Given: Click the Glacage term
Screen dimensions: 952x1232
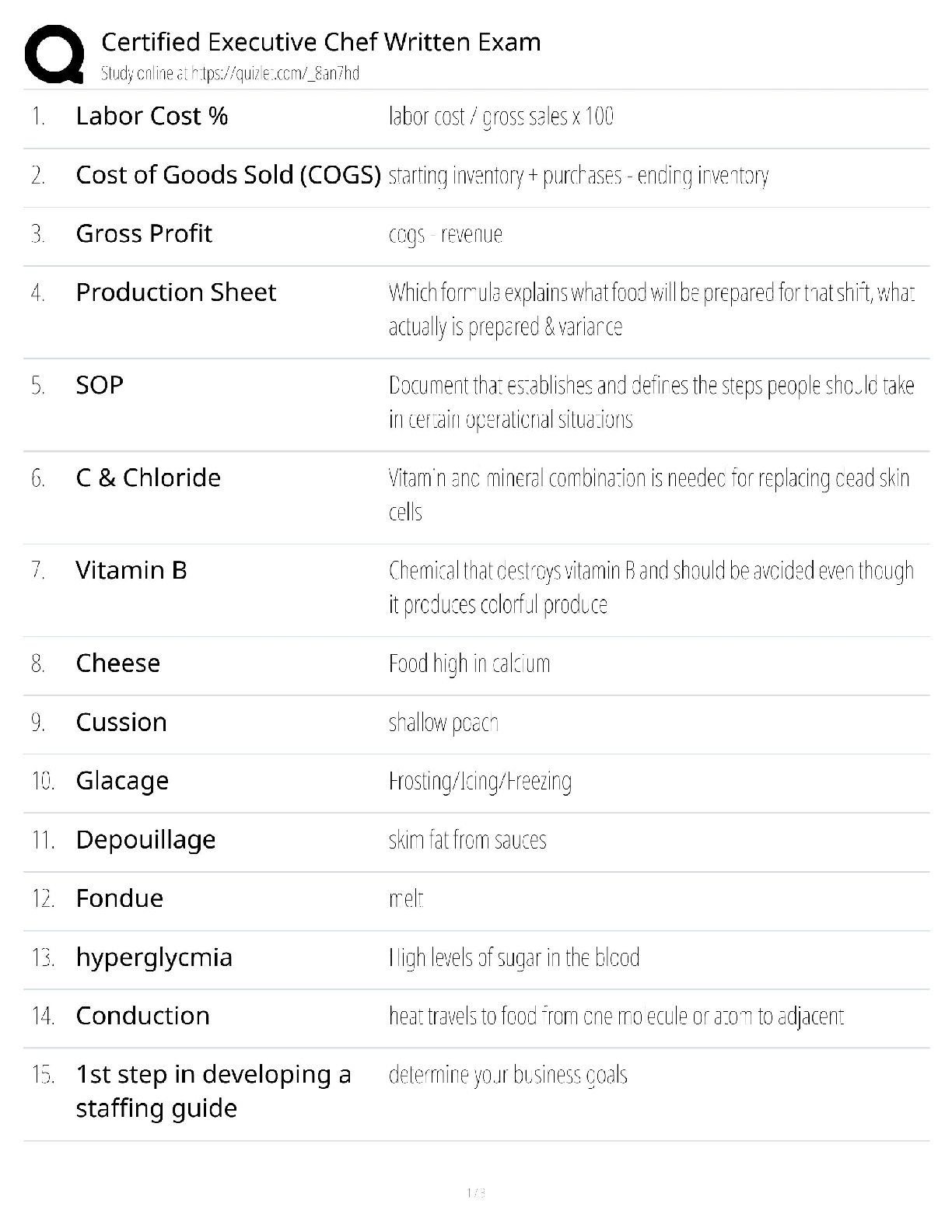Looking at the screenshot, I should coord(122,781).
